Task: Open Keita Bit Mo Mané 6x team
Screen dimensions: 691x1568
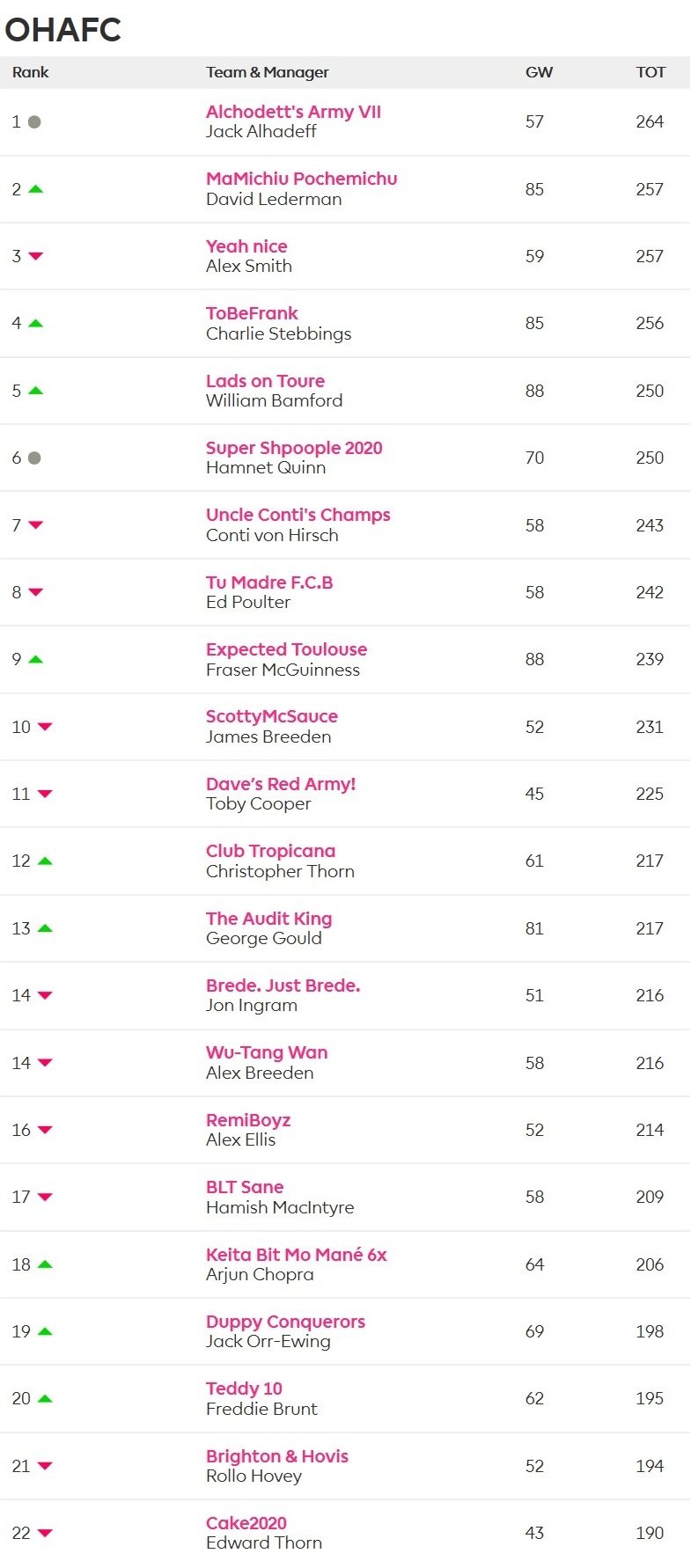Action: coord(297,1255)
